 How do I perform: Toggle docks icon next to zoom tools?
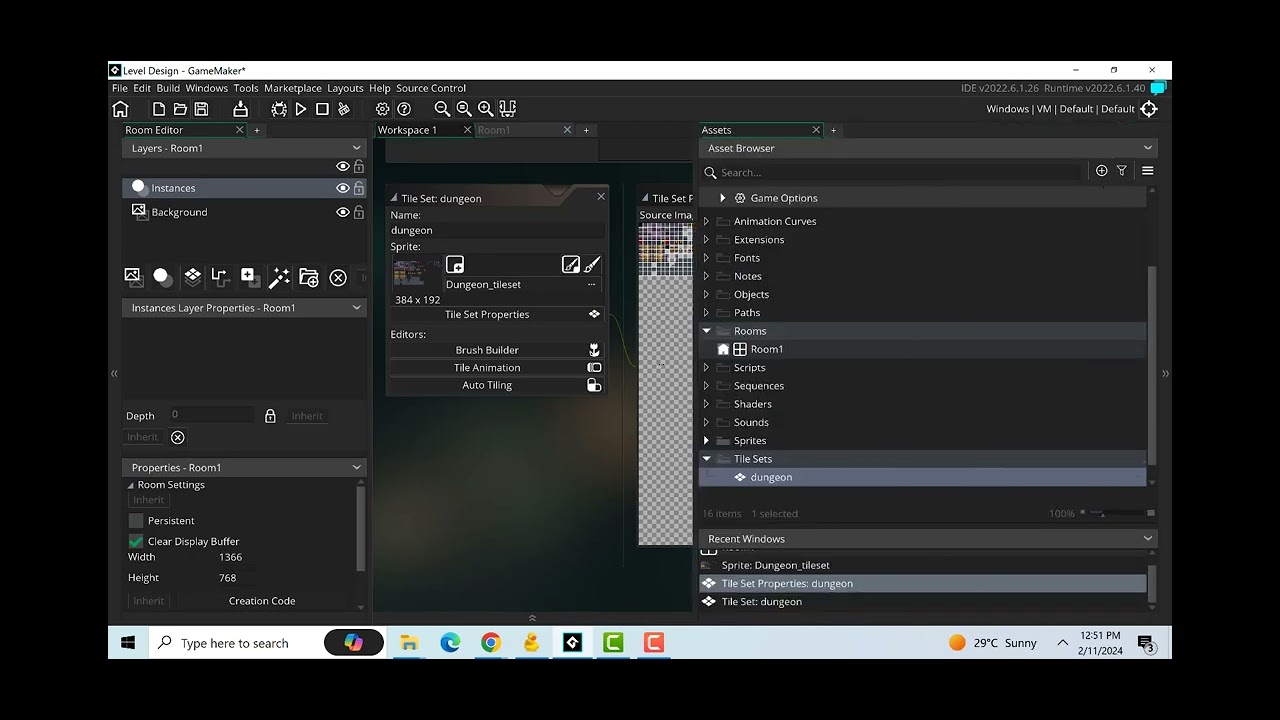(507, 109)
